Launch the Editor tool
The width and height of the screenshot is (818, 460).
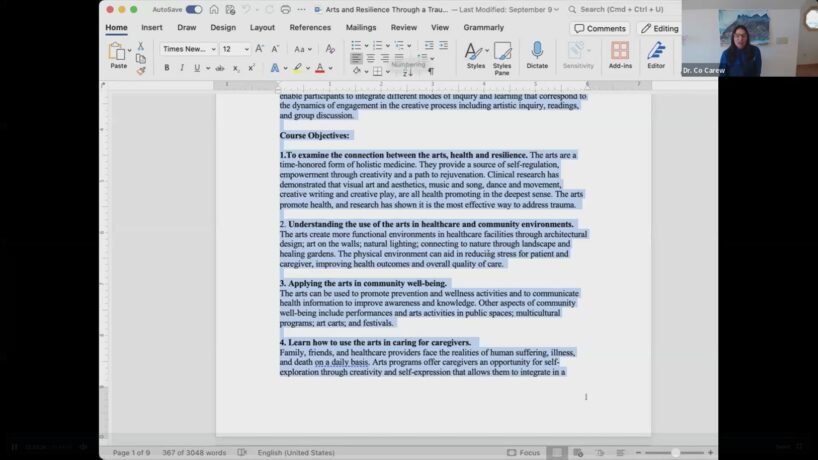(x=656, y=54)
